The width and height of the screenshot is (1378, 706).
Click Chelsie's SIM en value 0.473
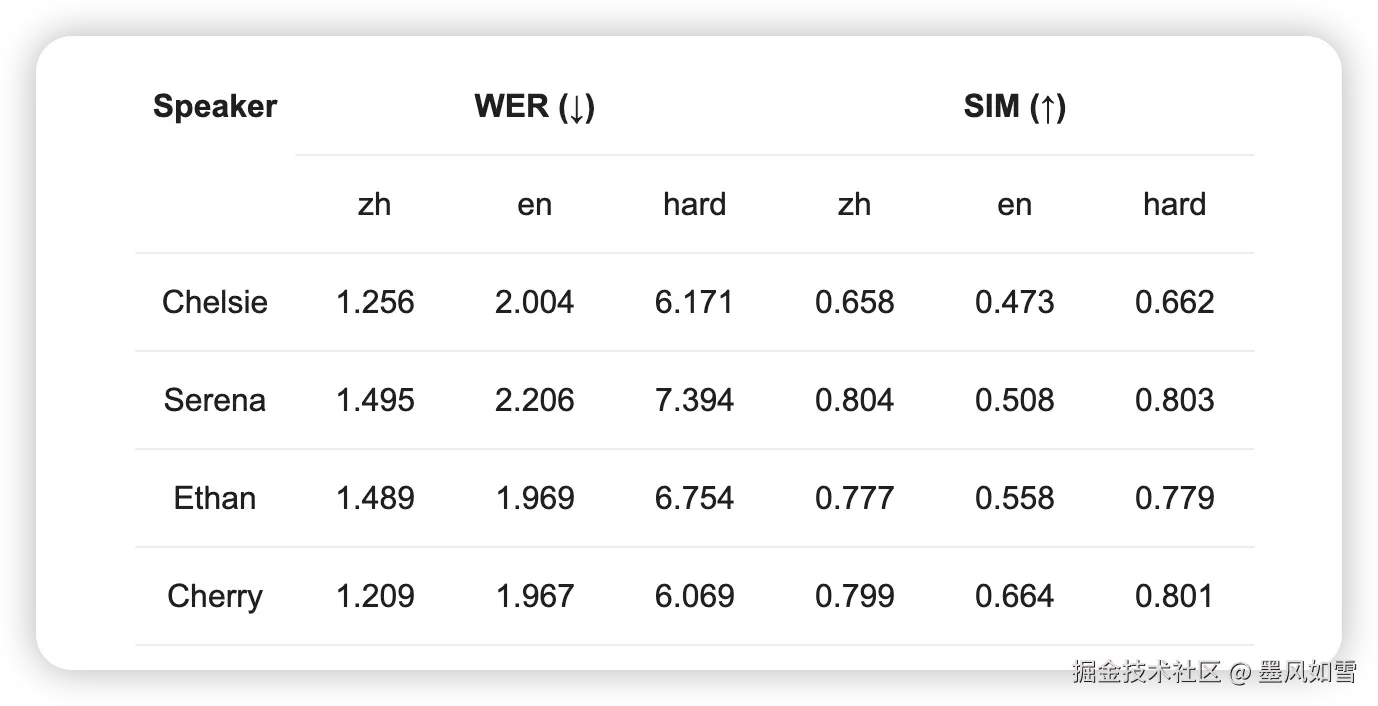tap(1015, 302)
